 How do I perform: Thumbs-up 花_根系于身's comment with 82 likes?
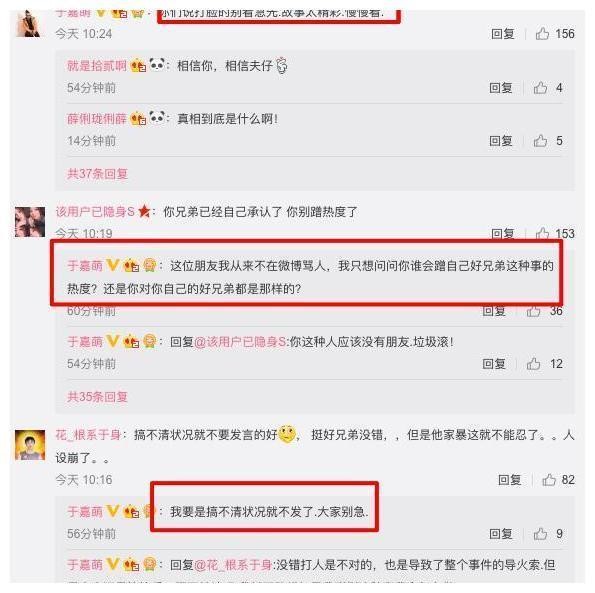(549, 480)
